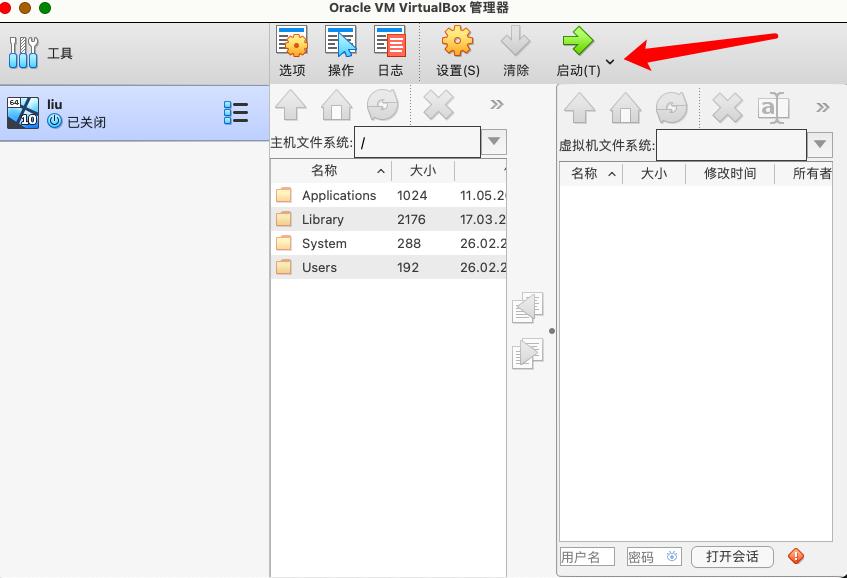Image resolution: width=847 pixels, height=578 pixels.
Task: Open the liu machine menu list icon
Action: 236,113
